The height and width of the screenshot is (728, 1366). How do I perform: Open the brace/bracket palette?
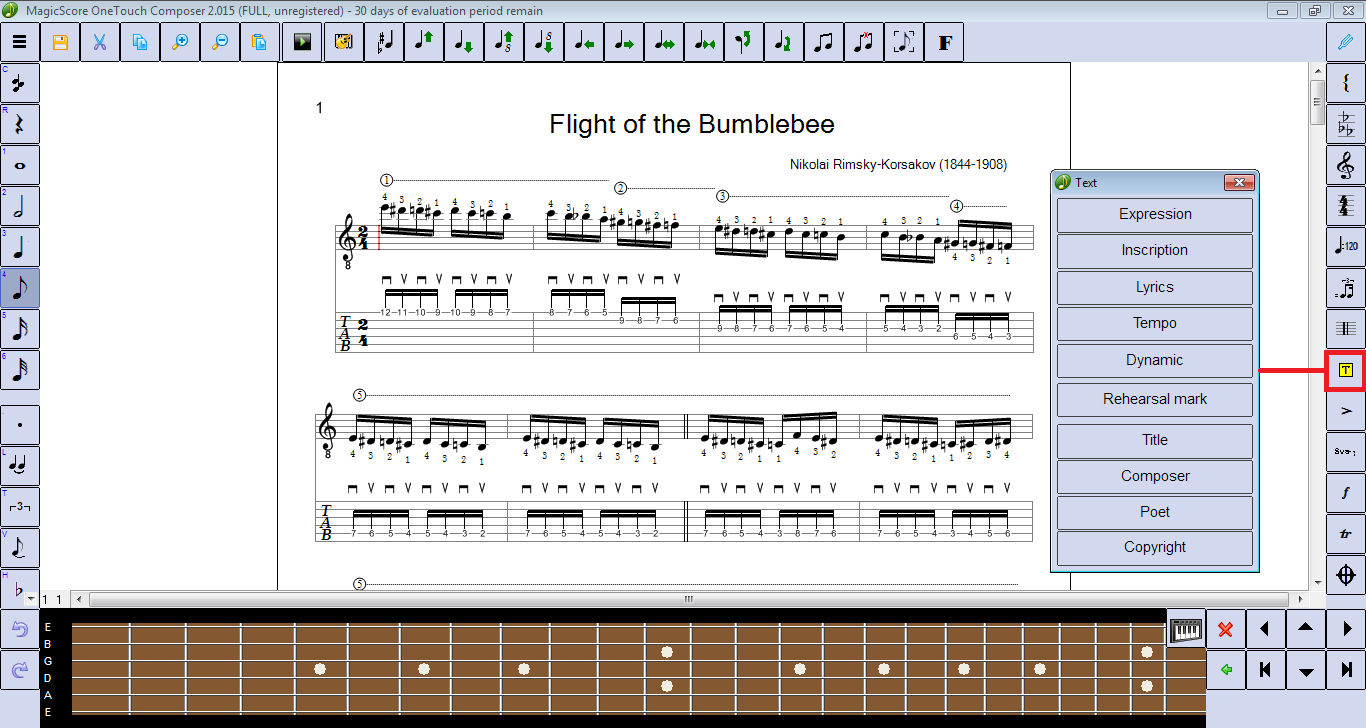coord(1346,83)
